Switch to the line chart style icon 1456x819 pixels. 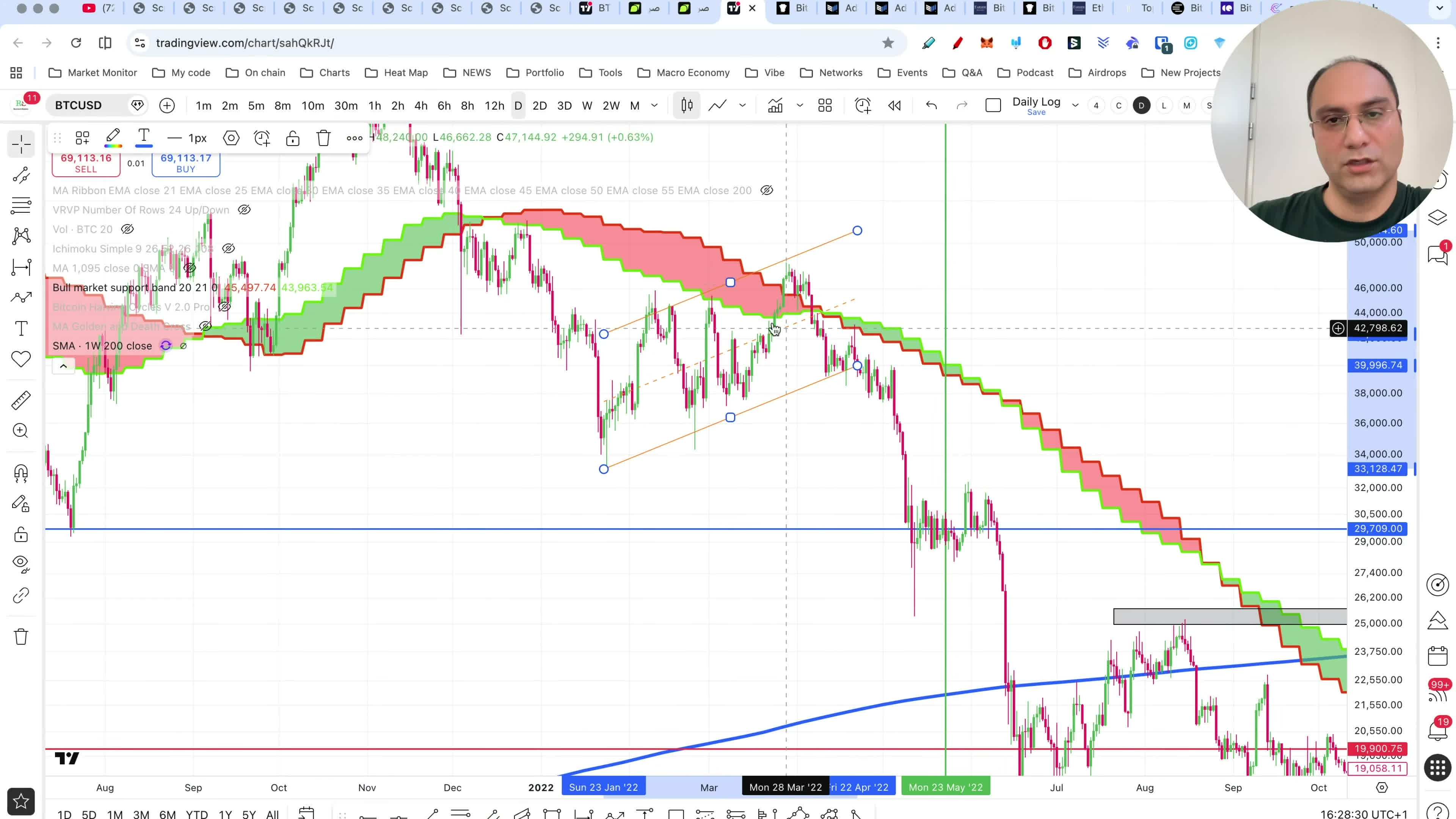717,106
